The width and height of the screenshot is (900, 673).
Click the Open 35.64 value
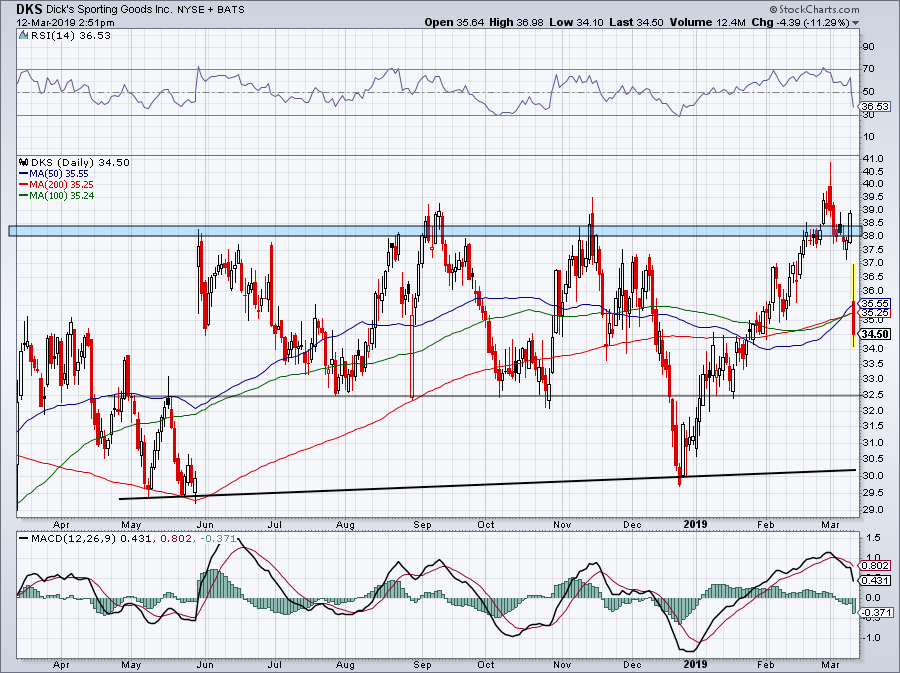pos(454,22)
